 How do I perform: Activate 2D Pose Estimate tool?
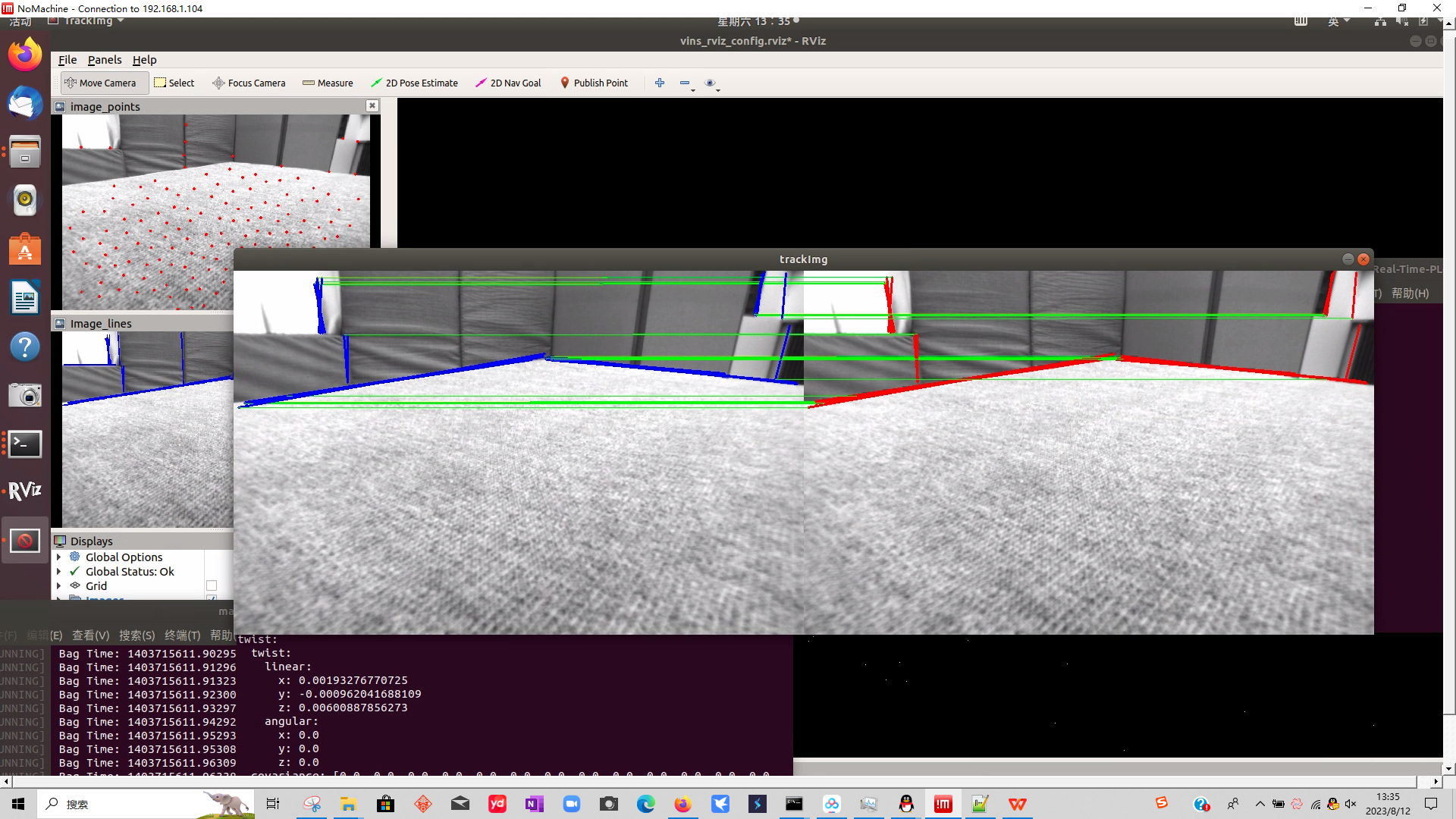tap(414, 83)
